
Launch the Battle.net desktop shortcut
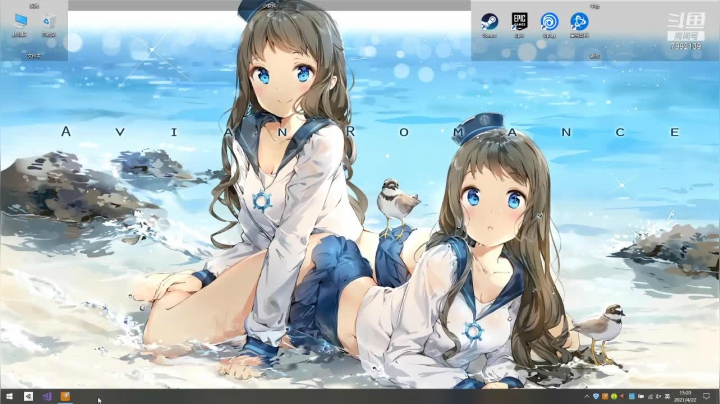pyautogui.click(x=579, y=25)
